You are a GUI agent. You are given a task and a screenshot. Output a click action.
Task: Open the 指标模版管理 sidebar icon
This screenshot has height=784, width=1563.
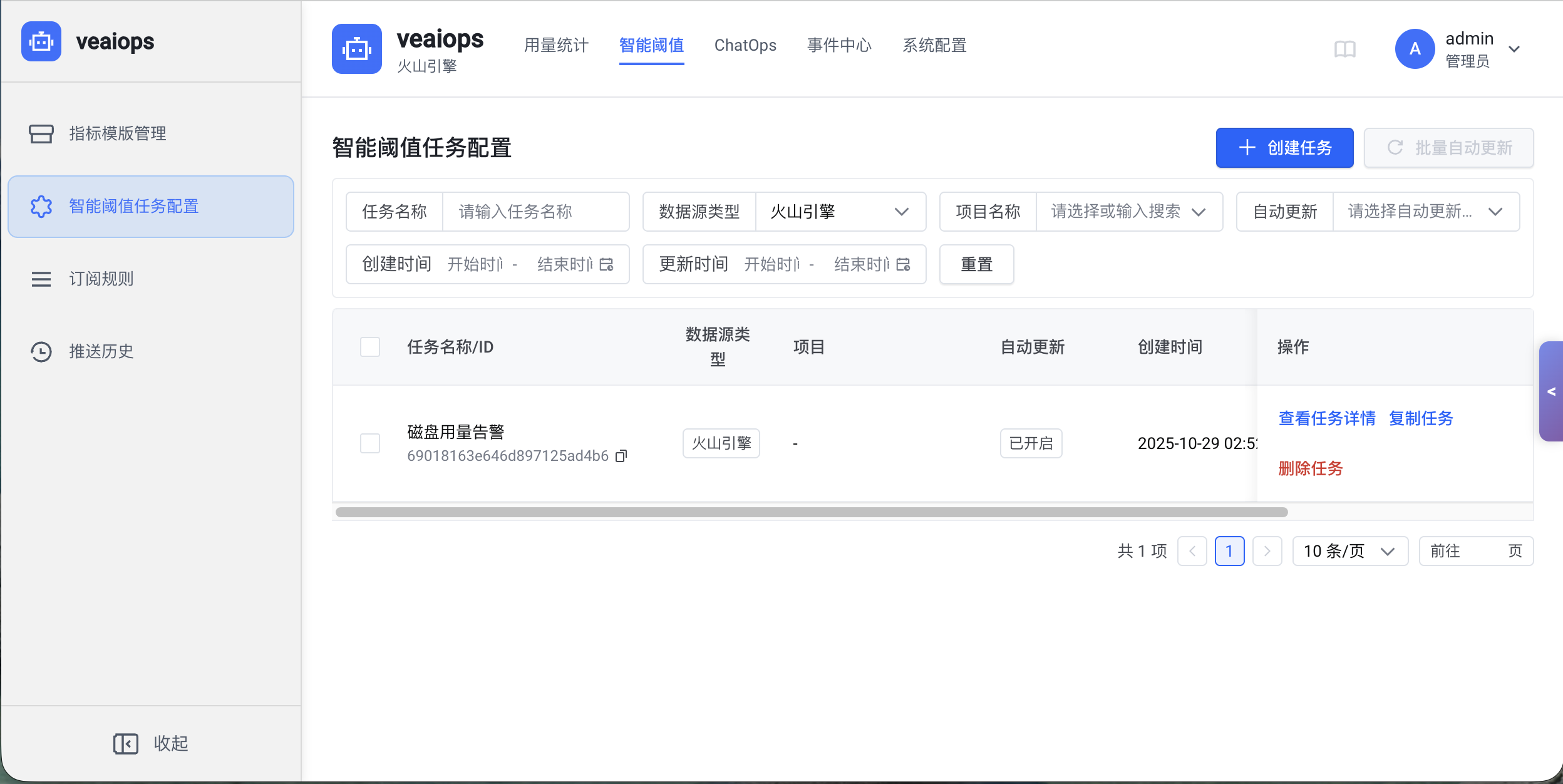tap(41, 133)
